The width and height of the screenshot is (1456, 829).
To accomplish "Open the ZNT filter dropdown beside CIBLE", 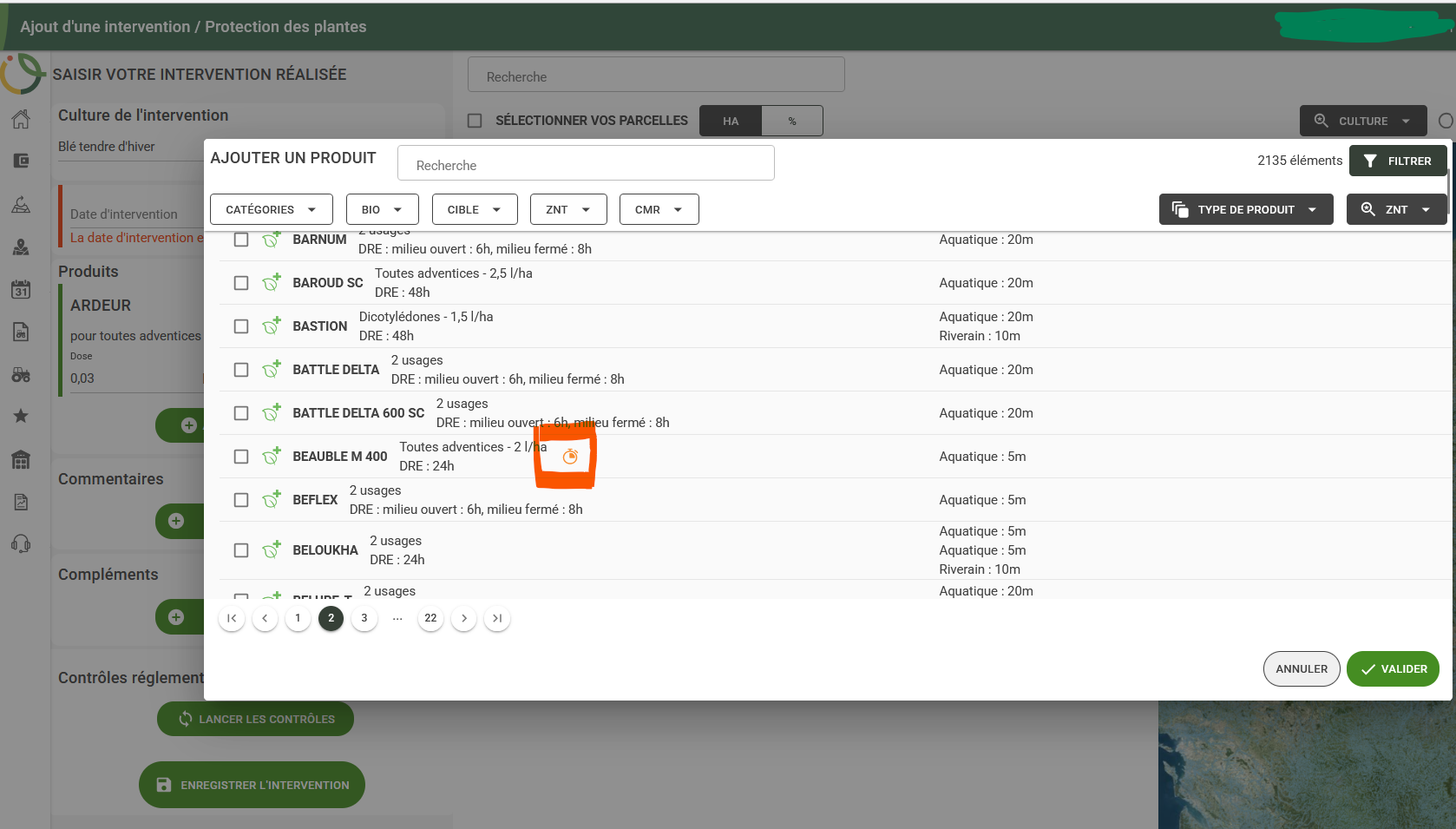I will point(568,209).
